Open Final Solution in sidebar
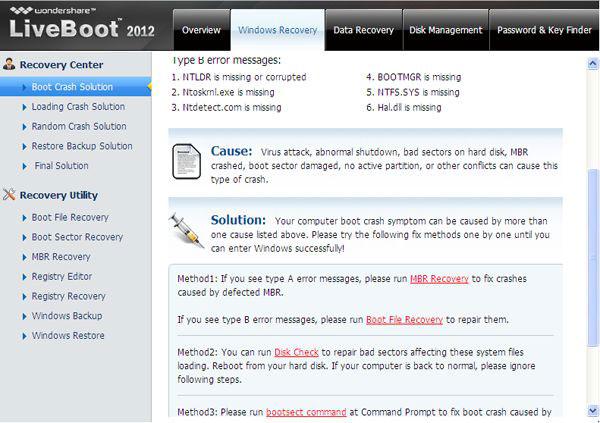Viewport: 600px width, 423px height. point(61,166)
